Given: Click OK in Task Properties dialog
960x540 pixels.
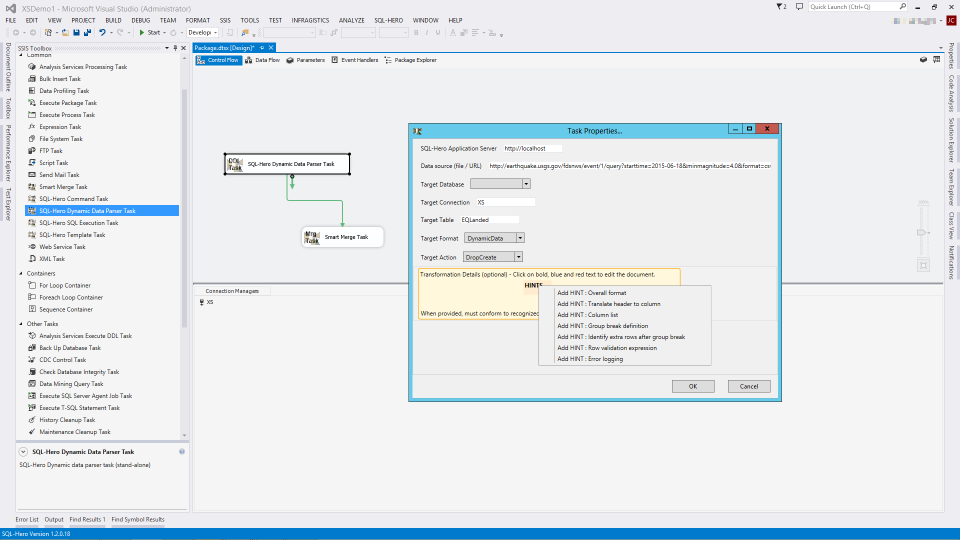Looking at the screenshot, I should pyautogui.click(x=693, y=386).
